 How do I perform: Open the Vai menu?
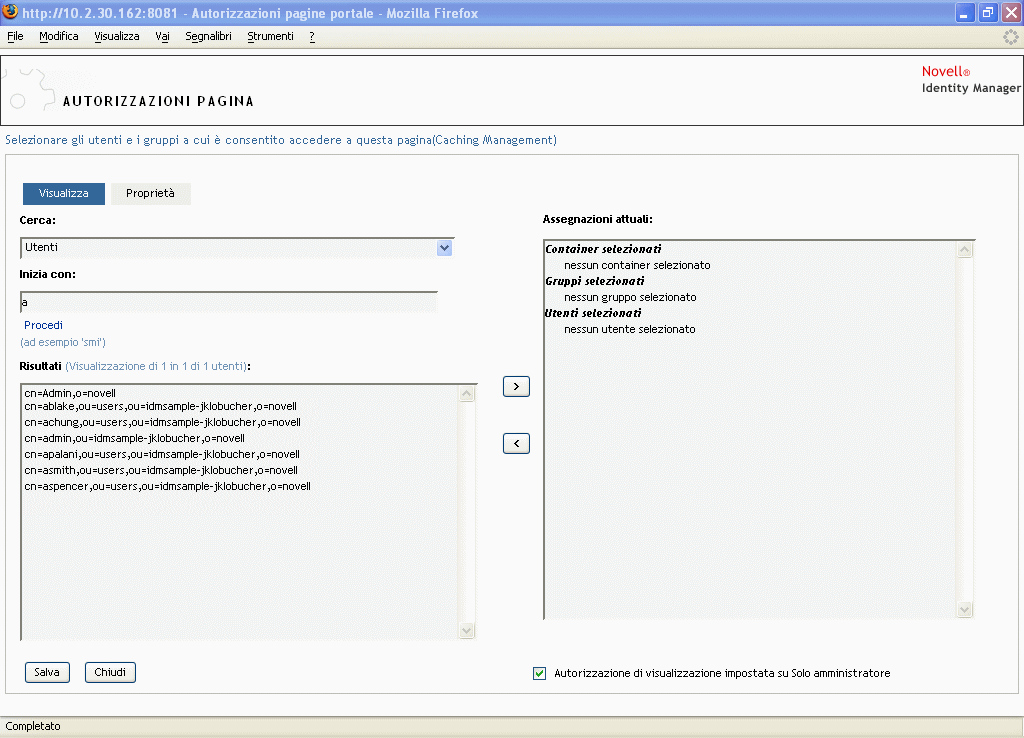163,37
